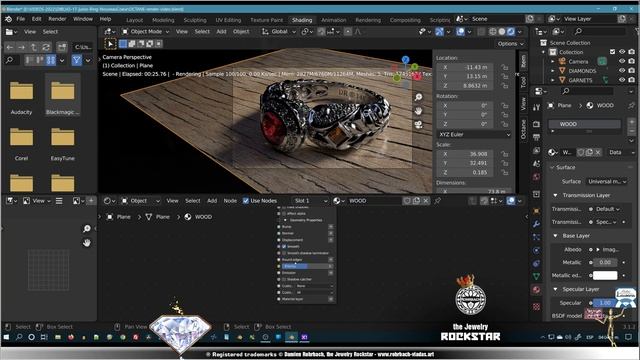This screenshot has width=640, height=360.
Task: Expand the DIAMONDS collection in outliner
Action: tap(553, 71)
